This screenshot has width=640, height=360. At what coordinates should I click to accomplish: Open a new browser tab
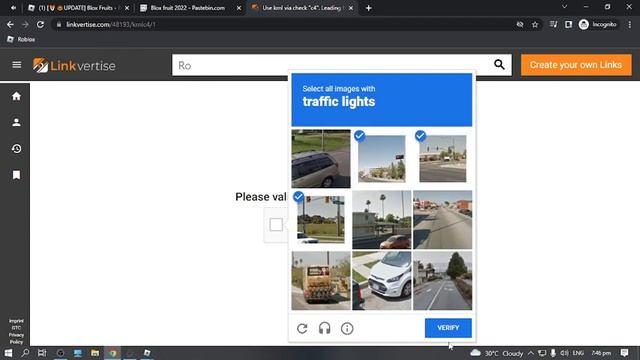(x=369, y=8)
